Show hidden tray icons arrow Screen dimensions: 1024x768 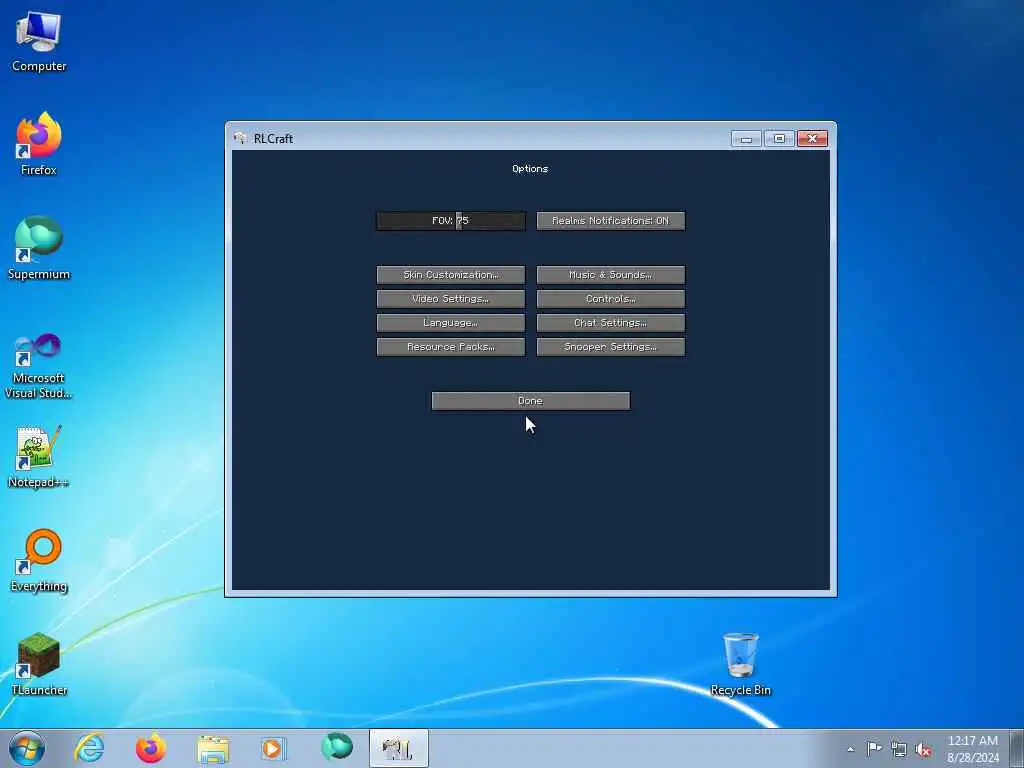click(850, 750)
